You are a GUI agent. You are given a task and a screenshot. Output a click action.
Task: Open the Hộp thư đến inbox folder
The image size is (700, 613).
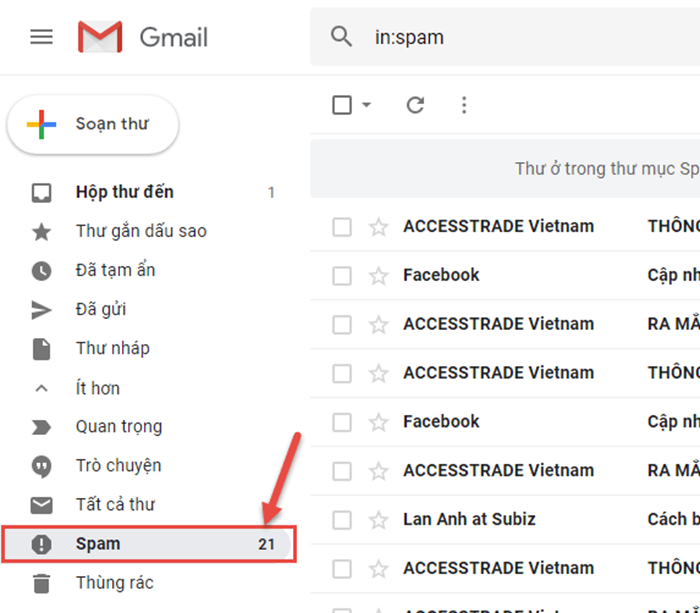(145, 192)
